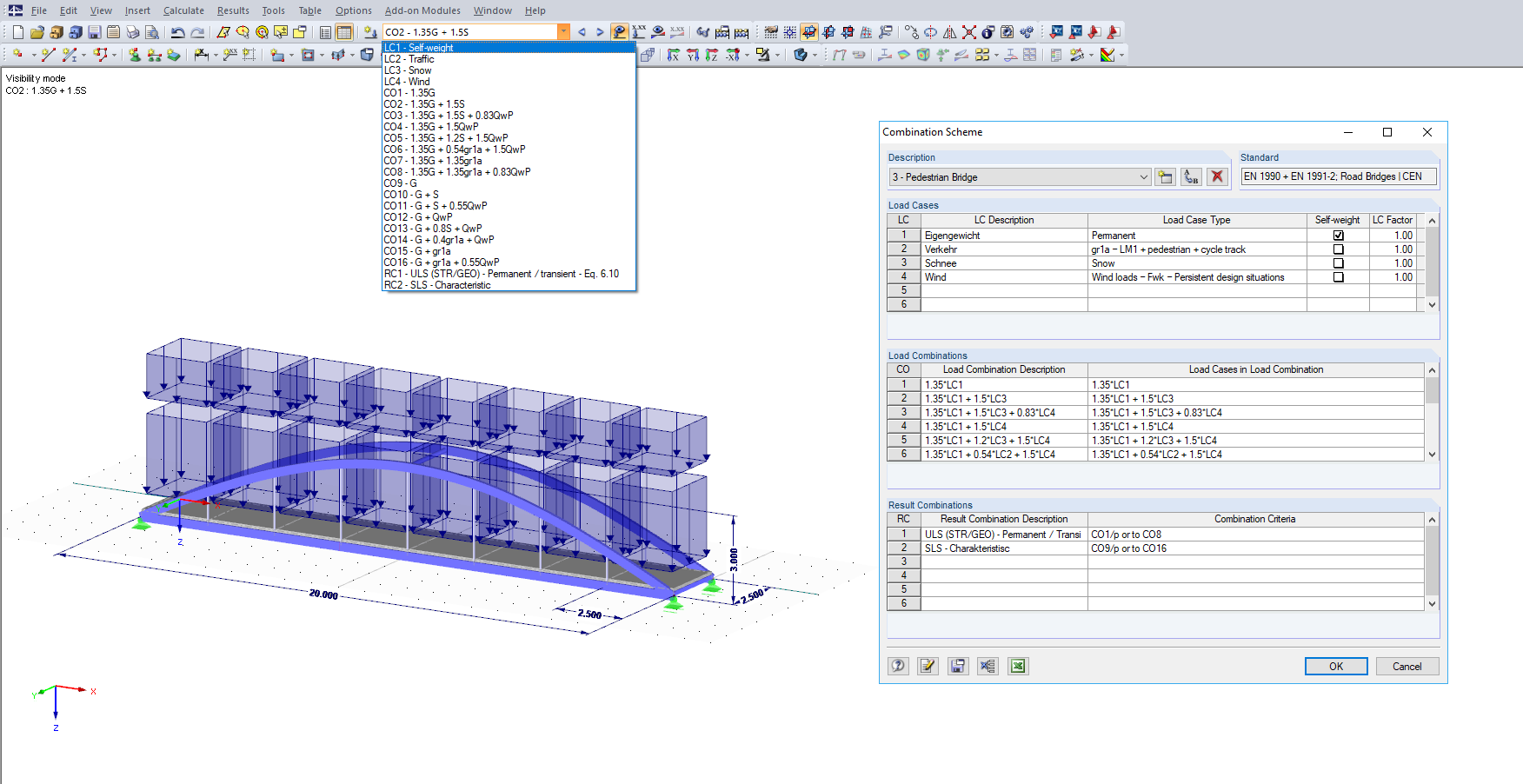The width and height of the screenshot is (1523, 784).
Task: Click the table display toolbar icon
Action: [x=344, y=32]
